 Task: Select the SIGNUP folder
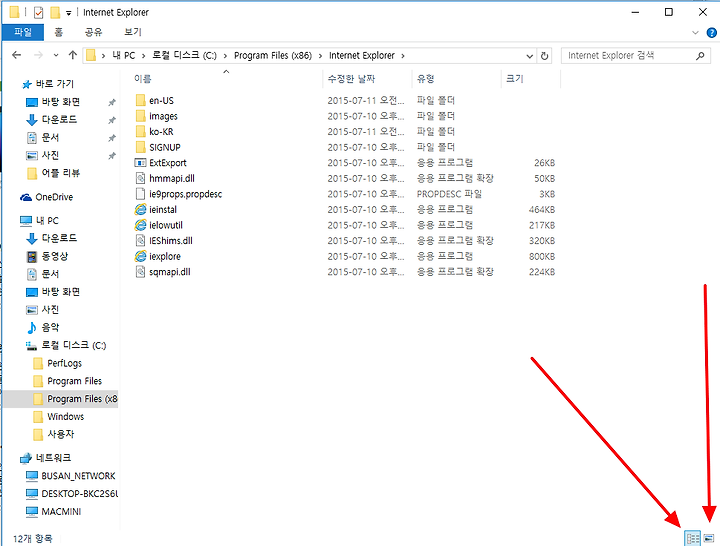pos(164,147)
